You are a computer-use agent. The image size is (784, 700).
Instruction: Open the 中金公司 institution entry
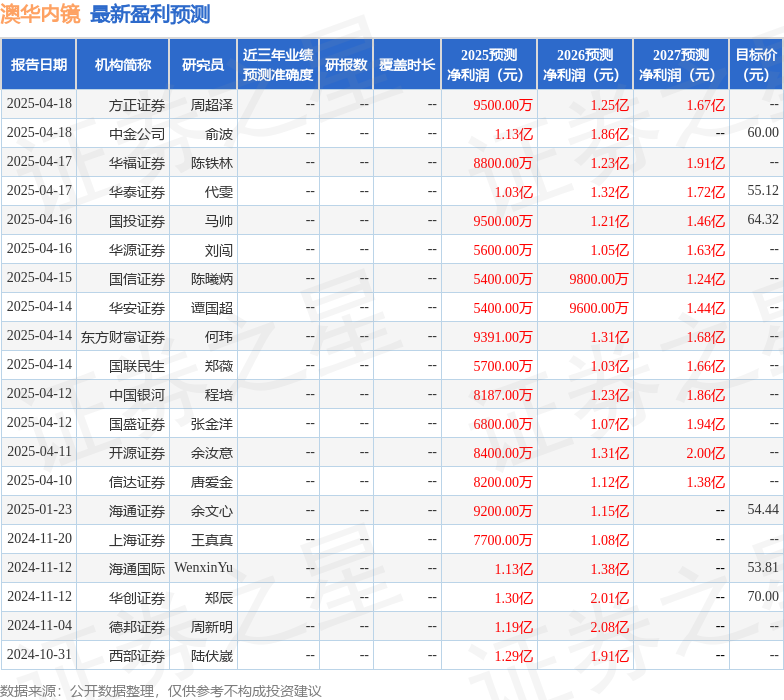137,134
